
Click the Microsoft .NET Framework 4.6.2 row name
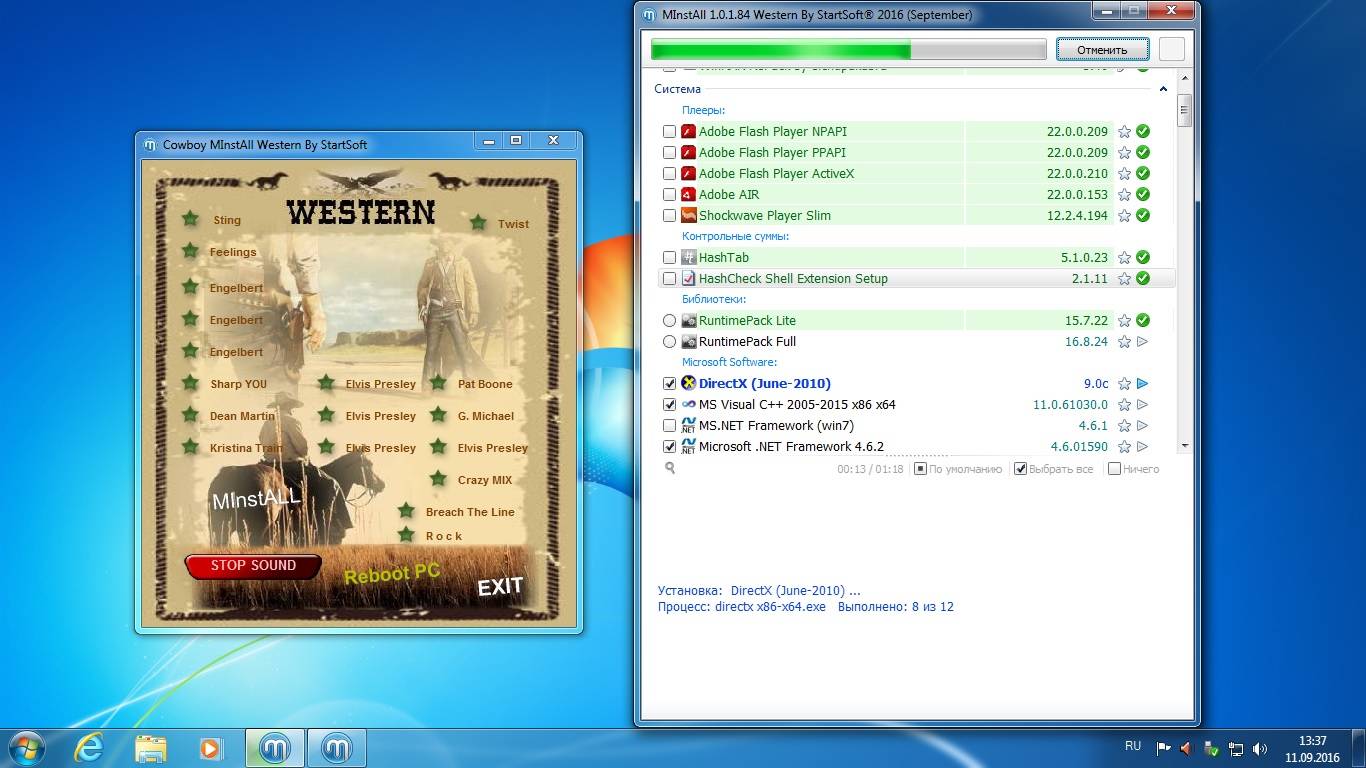tap(791, 446)
